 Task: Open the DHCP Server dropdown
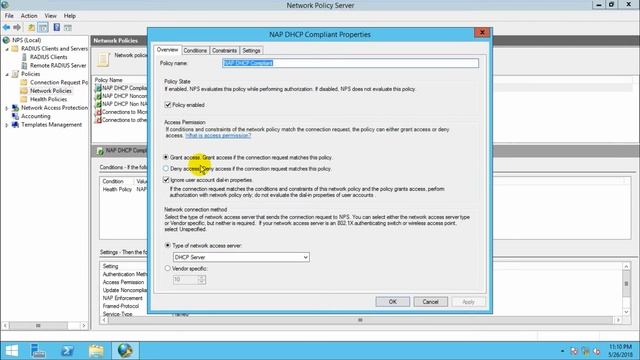[241, 257]
